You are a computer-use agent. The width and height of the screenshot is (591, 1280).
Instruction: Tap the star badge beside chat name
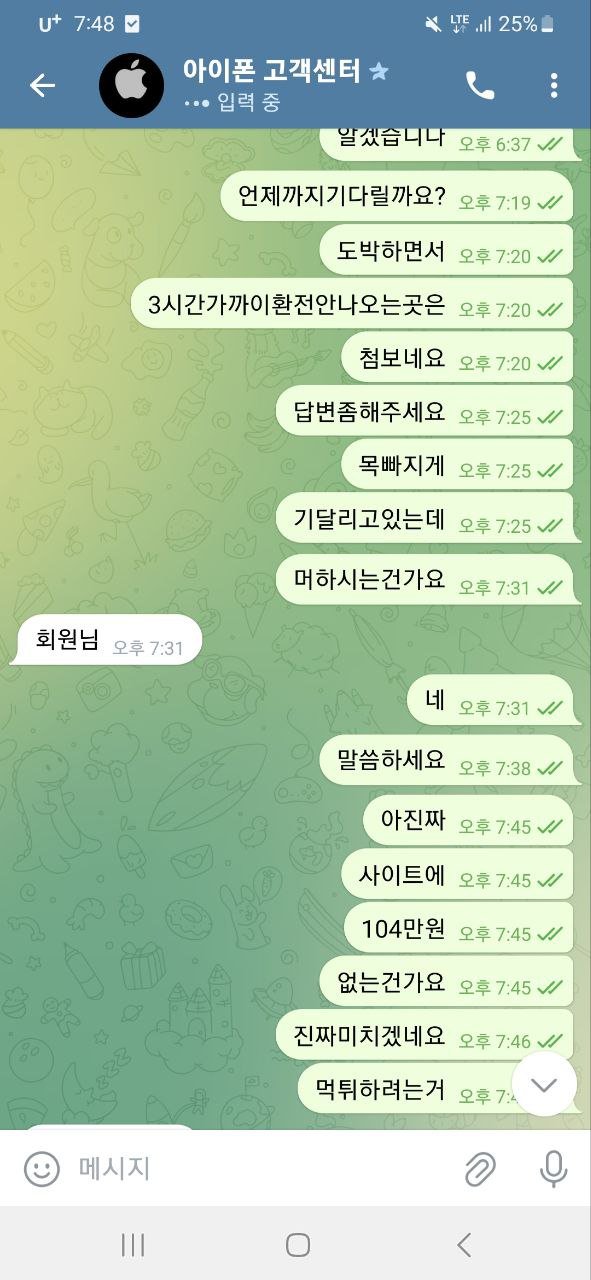tap(379, 71)
